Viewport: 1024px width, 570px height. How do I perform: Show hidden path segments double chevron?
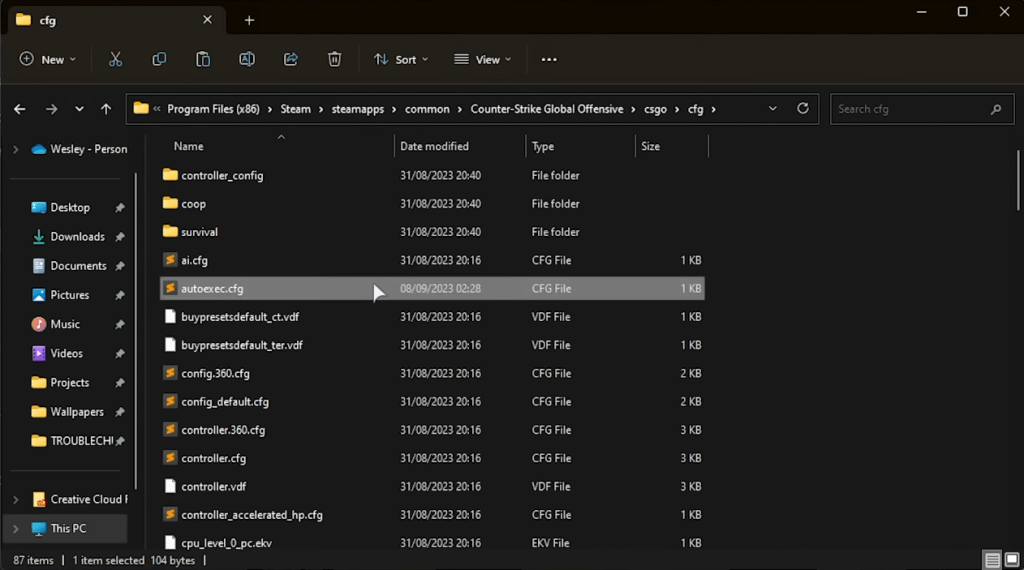[x=157, y=109]
